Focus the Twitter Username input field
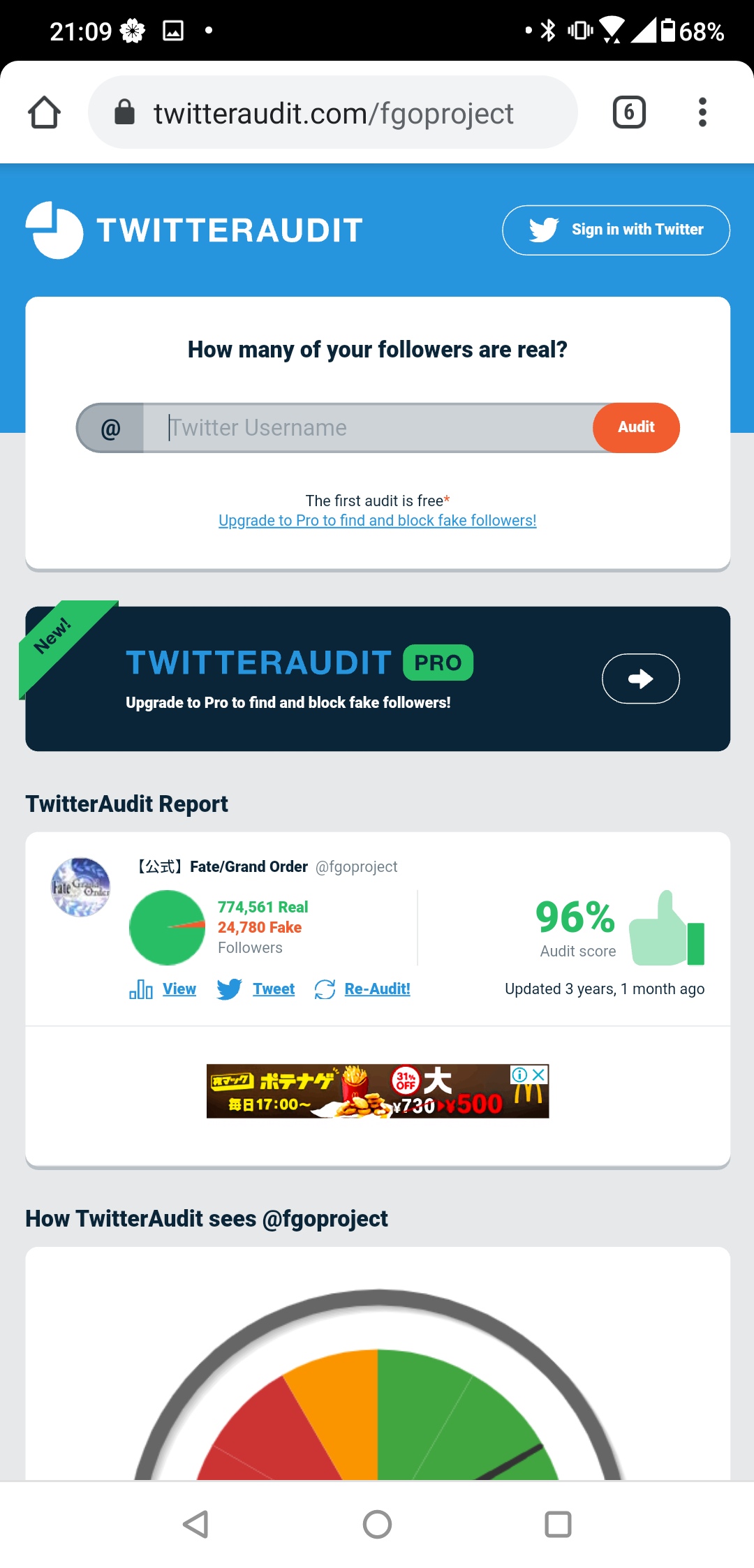Viewport: 754px width, 1568px height. 368,427
